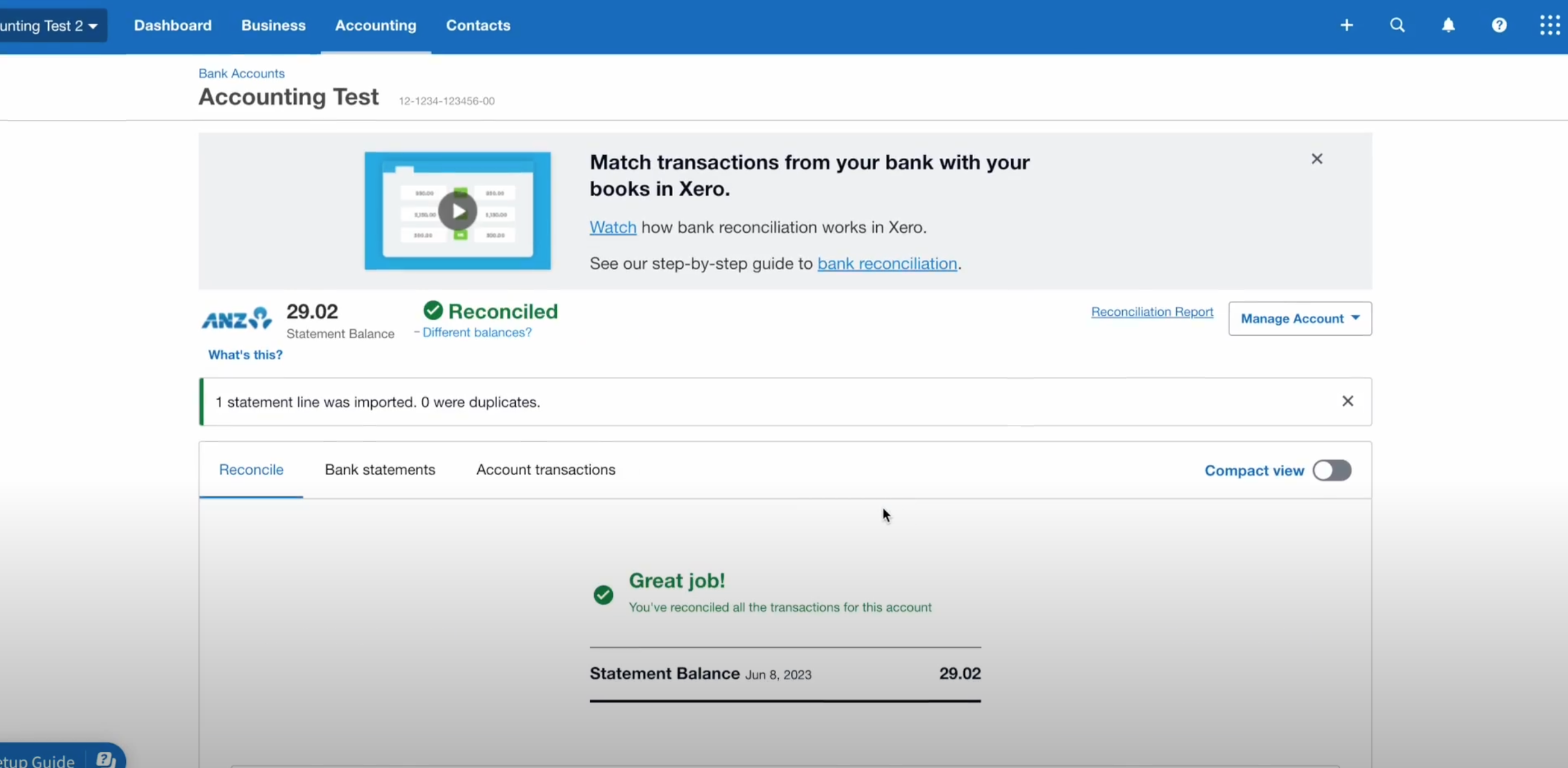Click the account number 12-1234-123456-00
The image size is (1568, 768).
click(x=446, y=101)
